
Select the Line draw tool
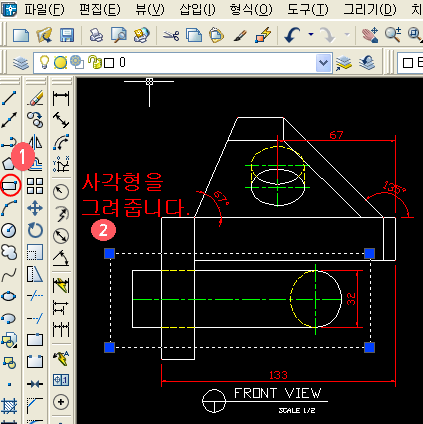(x=9, y=98)
